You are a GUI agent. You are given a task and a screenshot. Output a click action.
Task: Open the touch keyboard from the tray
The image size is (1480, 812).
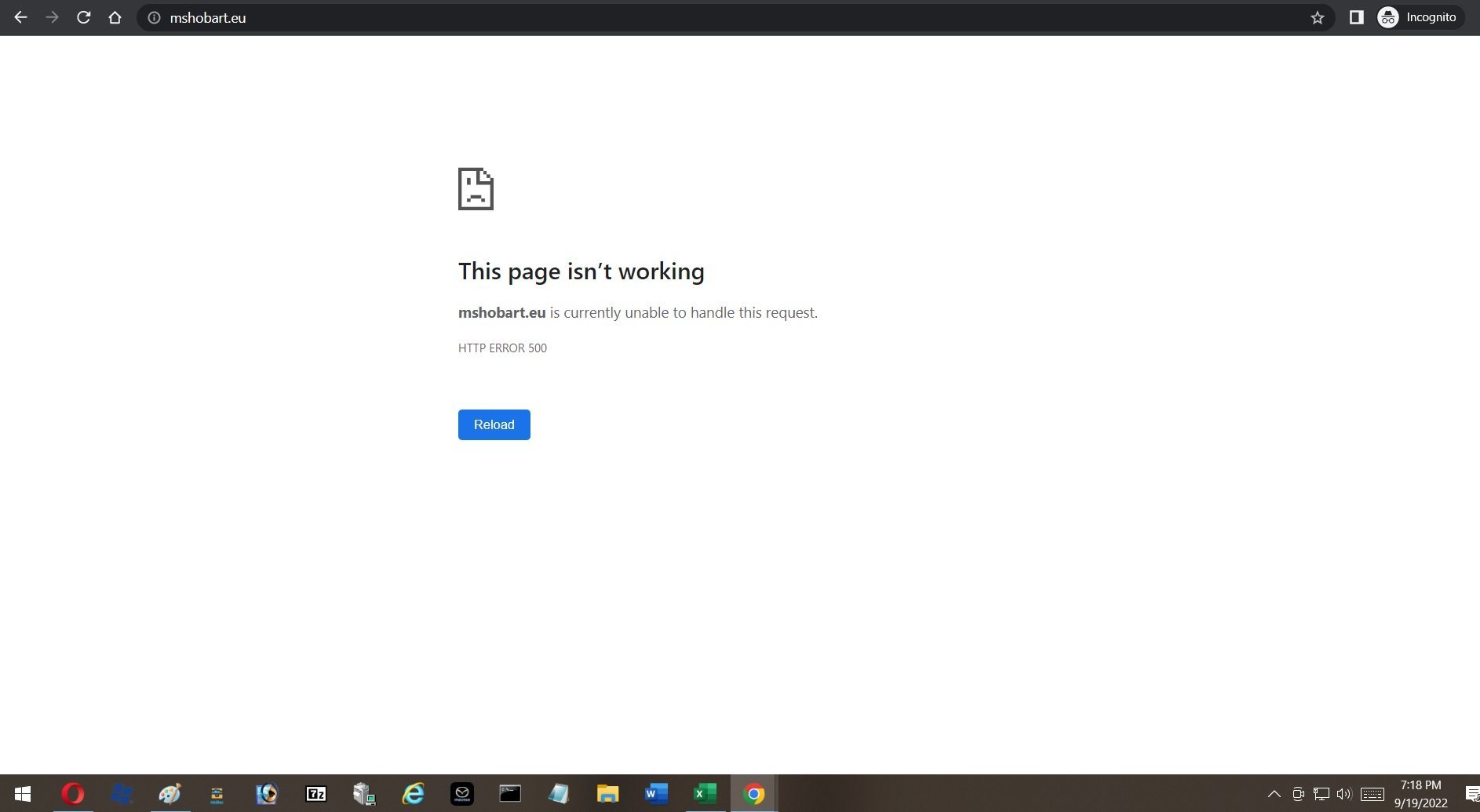tap(1372, 794)
